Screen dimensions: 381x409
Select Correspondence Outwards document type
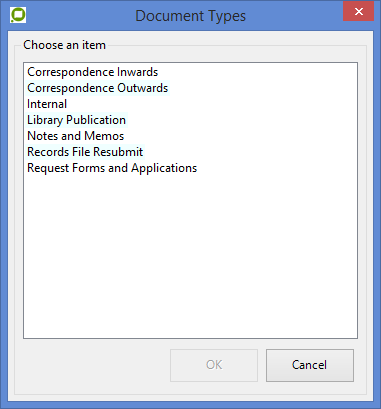[x=98, y=88]
